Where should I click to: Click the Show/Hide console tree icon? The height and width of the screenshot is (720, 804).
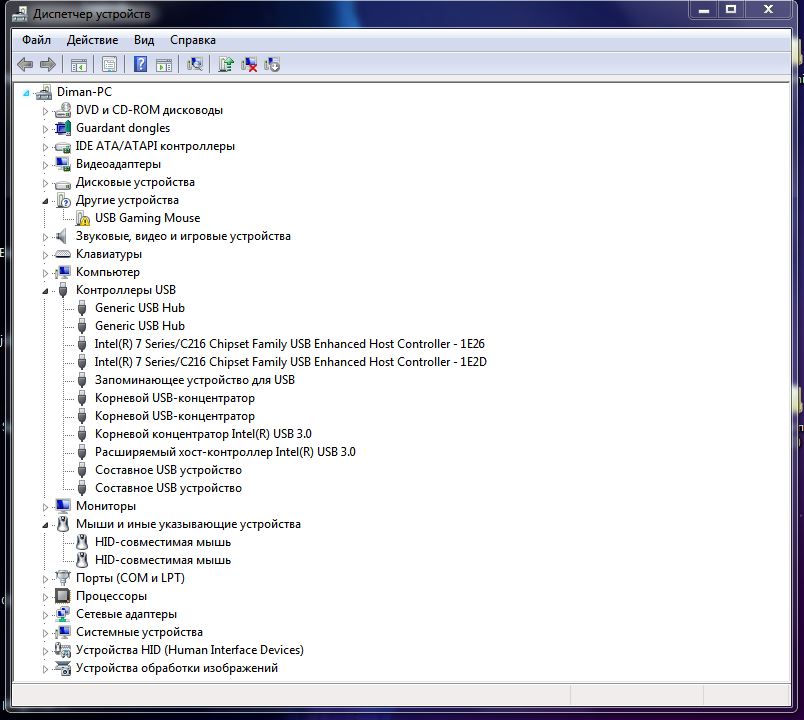(x=78, y=65)
